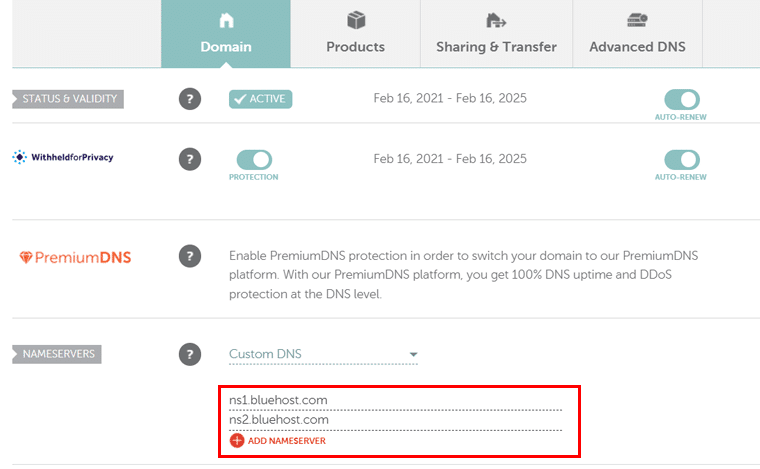Toggle domain Auto-Renew switch in Status row
Viewport: 760px width, 469px height.
(x=681, y=100)
